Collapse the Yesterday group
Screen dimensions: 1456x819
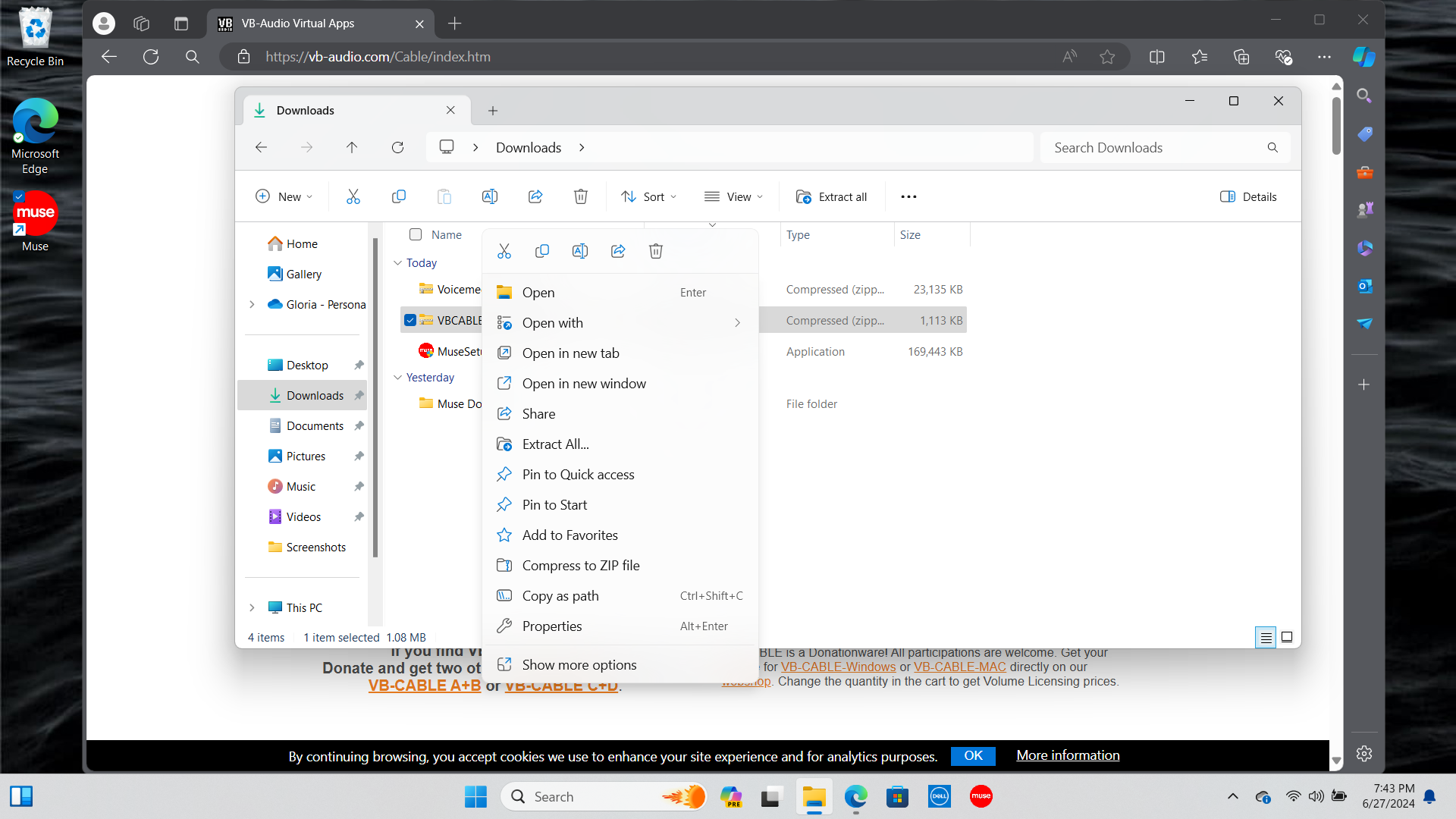coord(397,378)
